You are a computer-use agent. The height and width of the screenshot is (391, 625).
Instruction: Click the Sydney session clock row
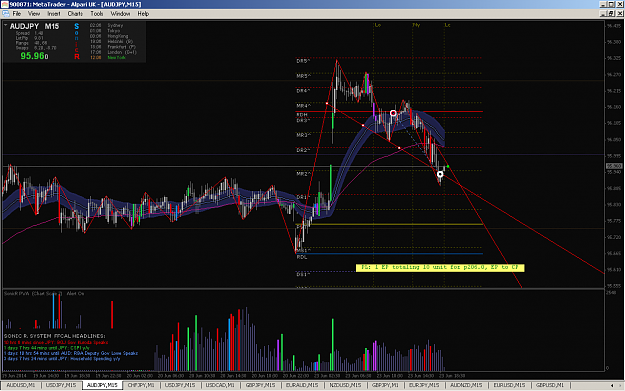tap(106, 25)
